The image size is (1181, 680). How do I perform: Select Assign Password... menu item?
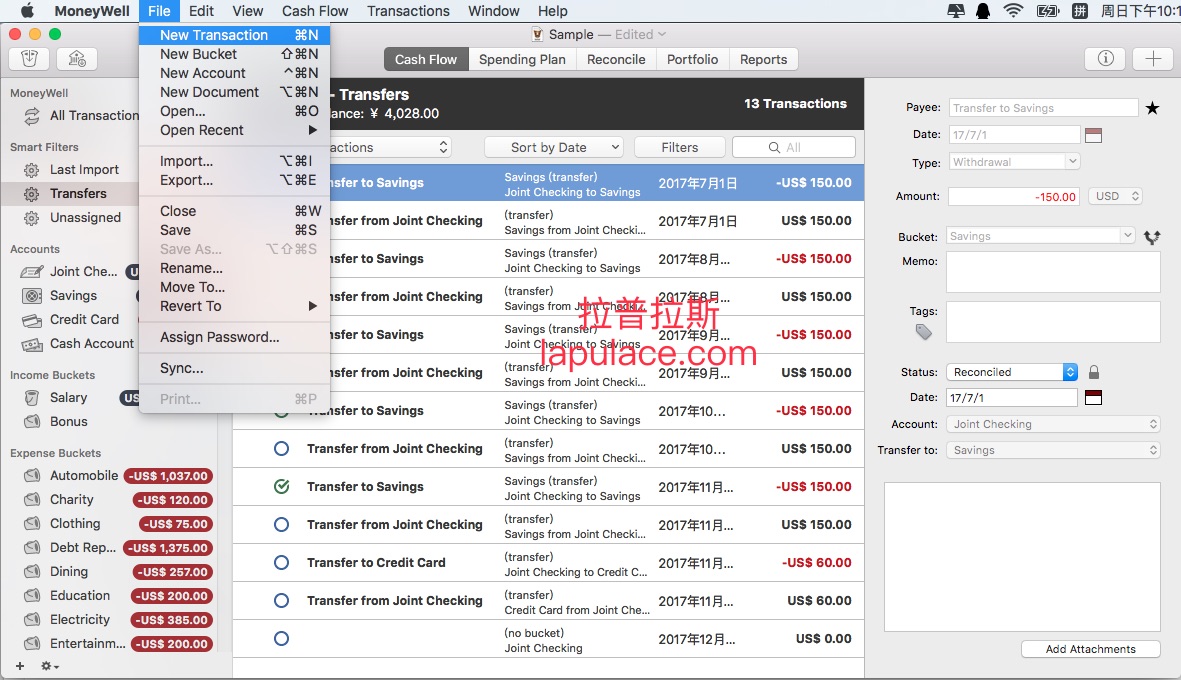coord(234,337)
